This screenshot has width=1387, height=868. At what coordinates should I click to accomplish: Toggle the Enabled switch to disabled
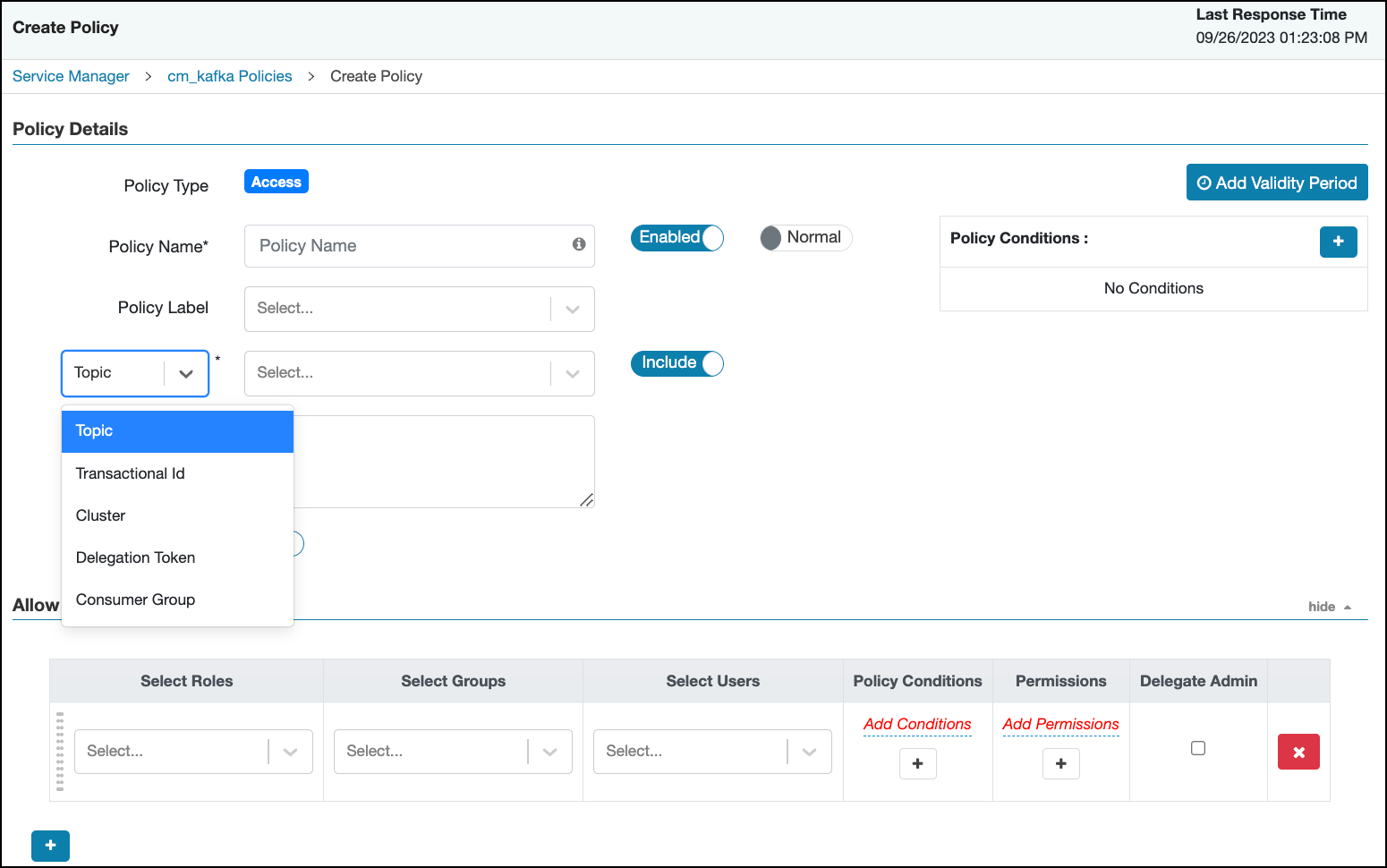(676, 237)
